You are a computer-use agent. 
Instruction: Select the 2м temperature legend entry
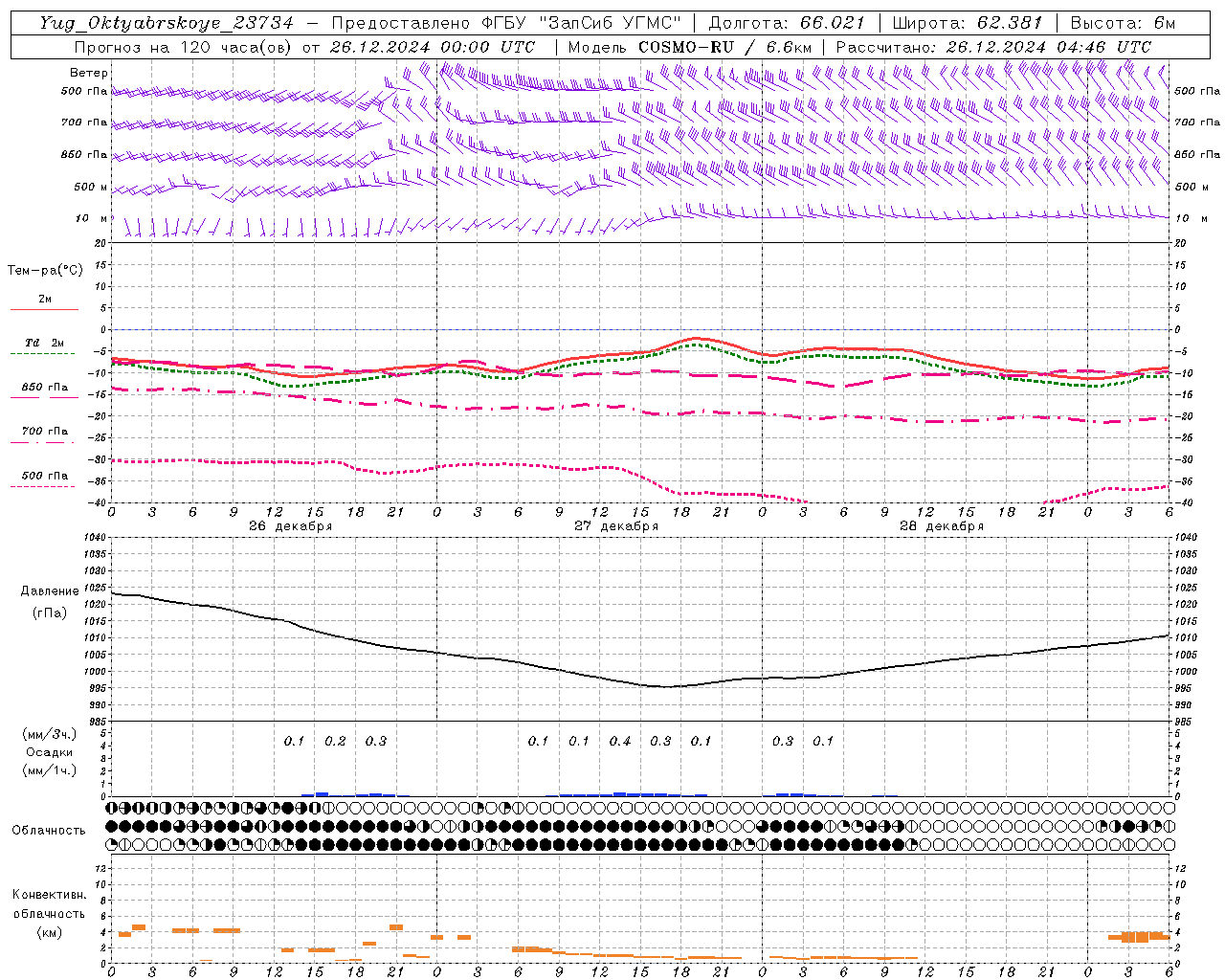[44, 300]
